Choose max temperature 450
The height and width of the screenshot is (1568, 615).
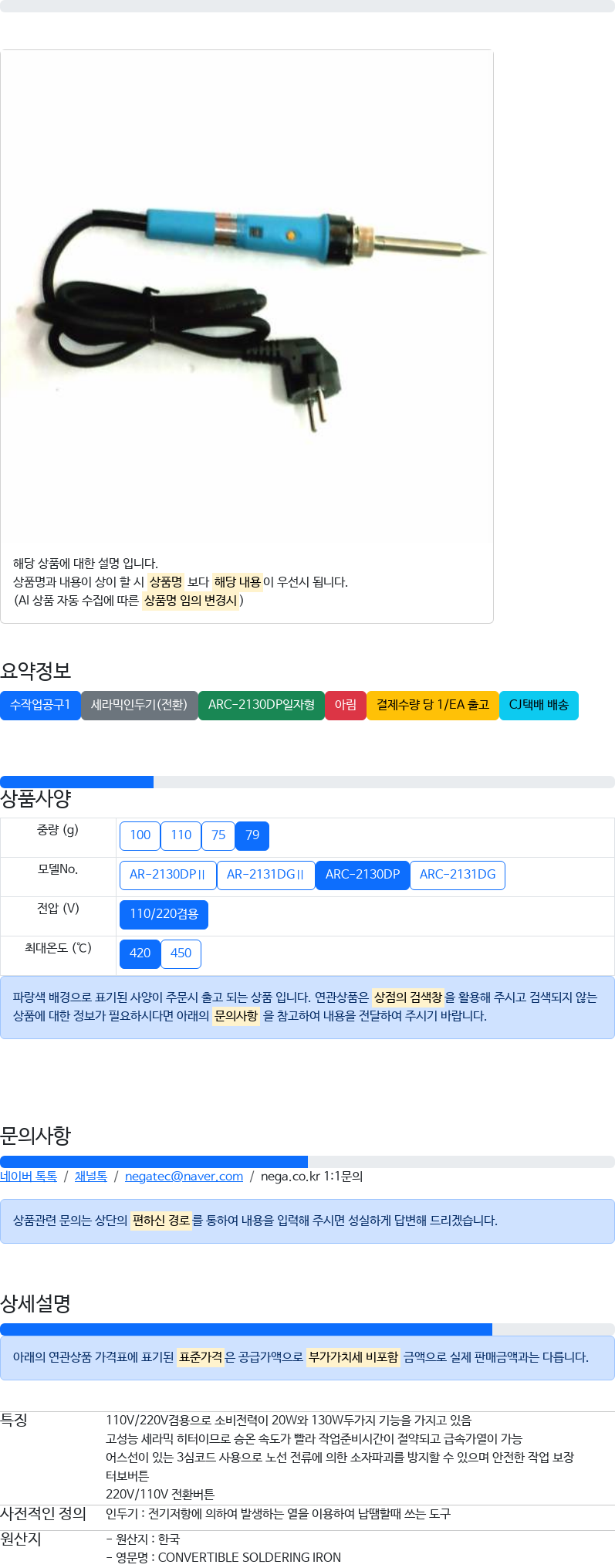(181, 953)
